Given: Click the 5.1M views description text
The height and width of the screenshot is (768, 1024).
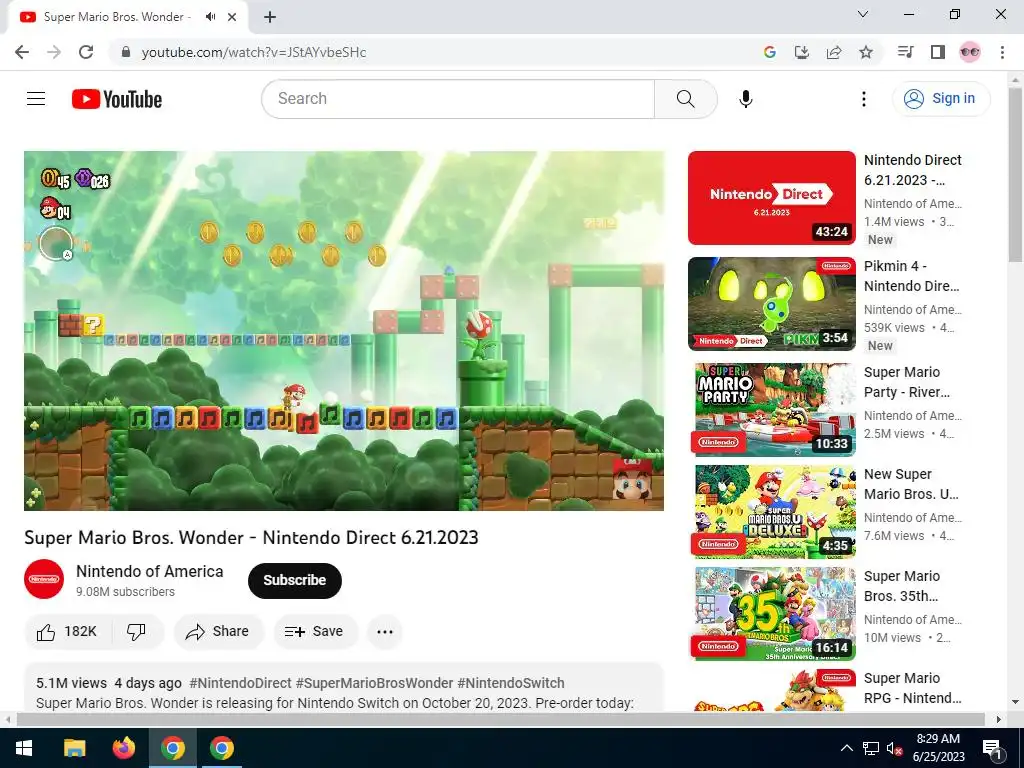Looking at the screenshot, I should point(71,683).
